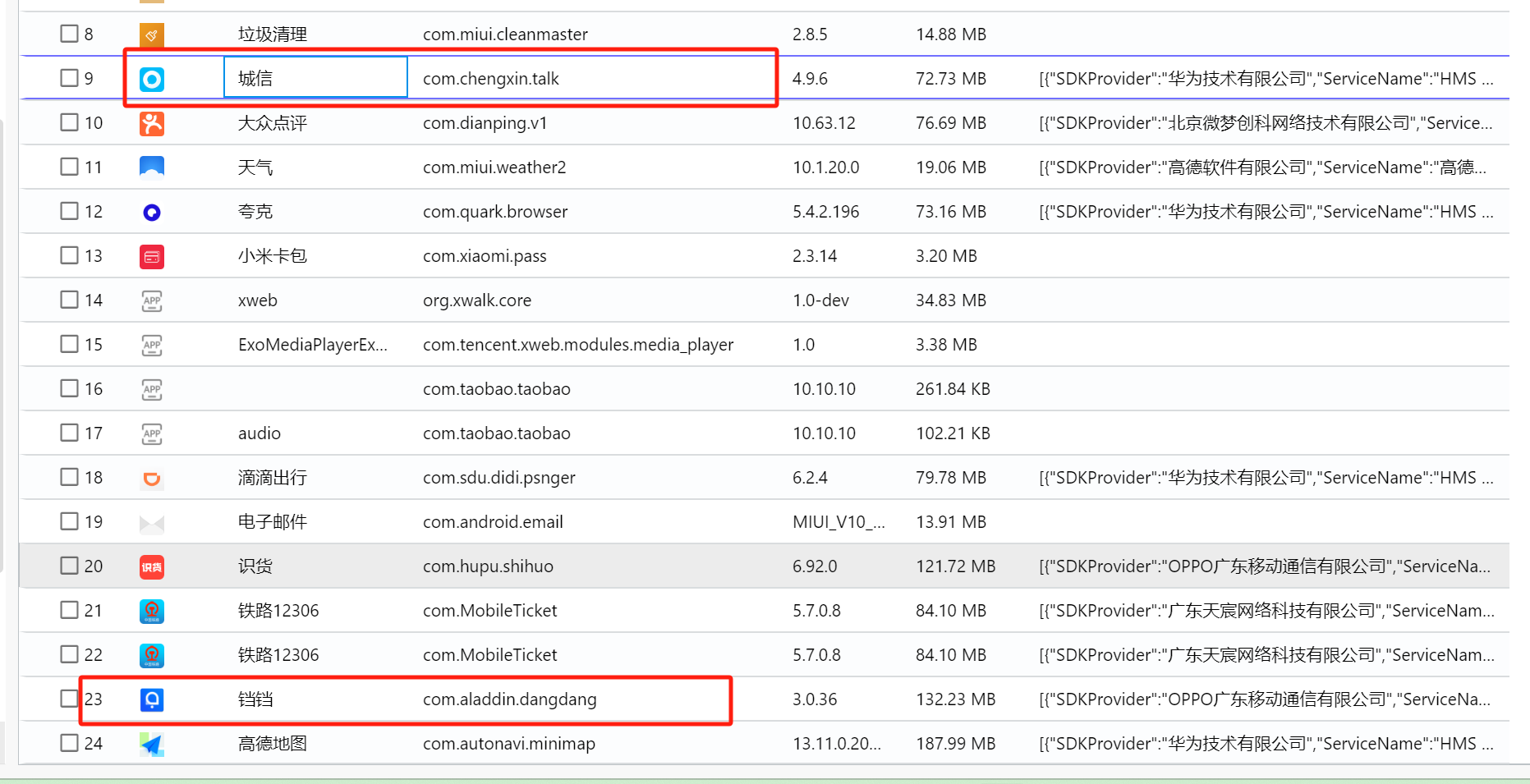Click size cell 261.84 KB
Image resolution: width=1530 pixels, height=784 pixels.
953,389
